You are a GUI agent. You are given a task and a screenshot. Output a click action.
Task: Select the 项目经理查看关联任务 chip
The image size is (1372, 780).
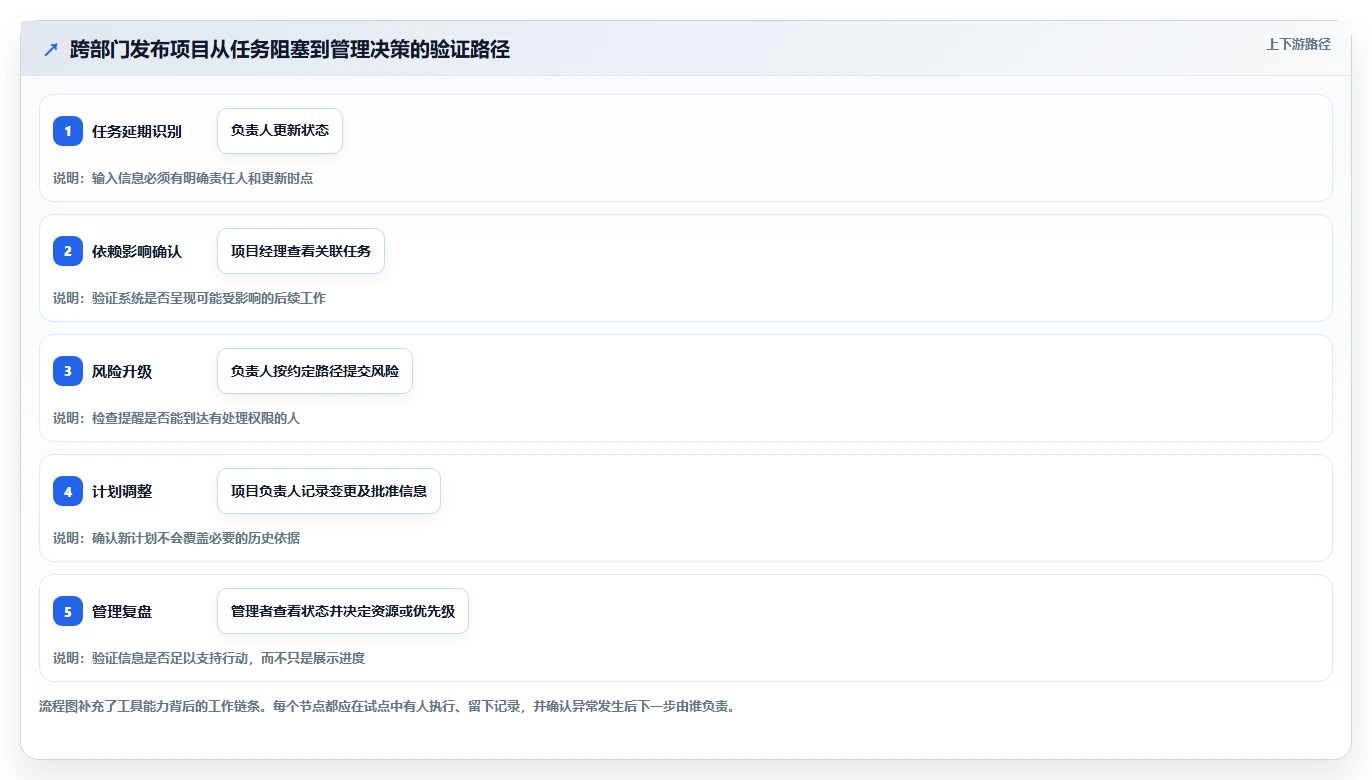(301, 251)
